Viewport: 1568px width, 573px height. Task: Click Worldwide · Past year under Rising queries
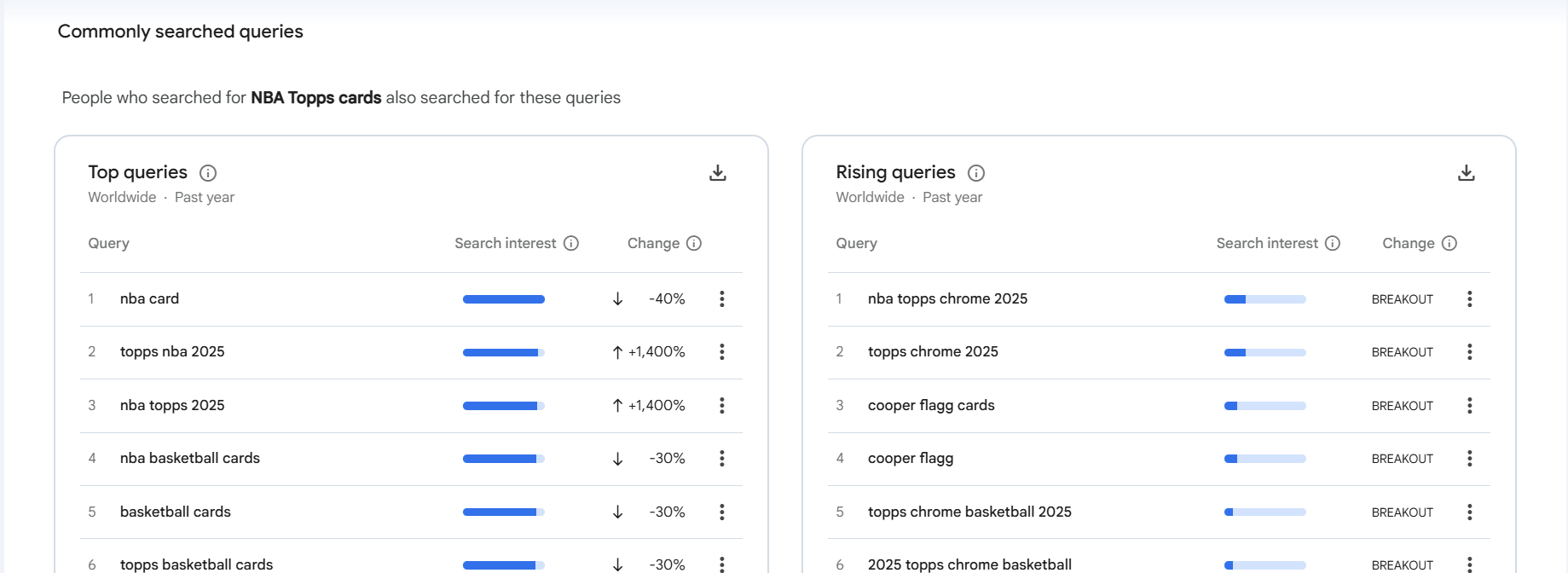pos(909,197)
